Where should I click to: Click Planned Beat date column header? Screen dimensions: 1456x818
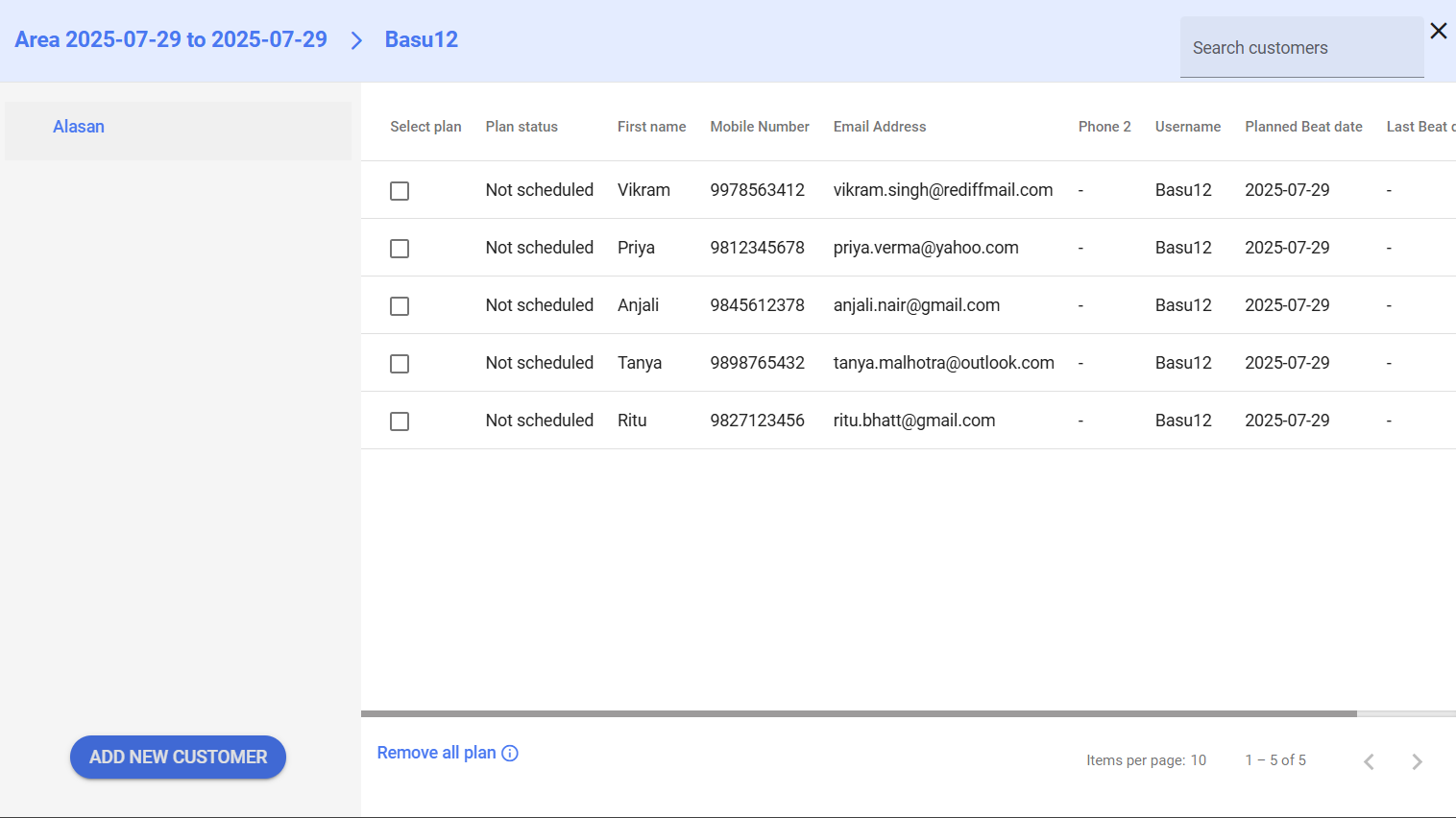pyautogui.click(x=1303, y=127)
